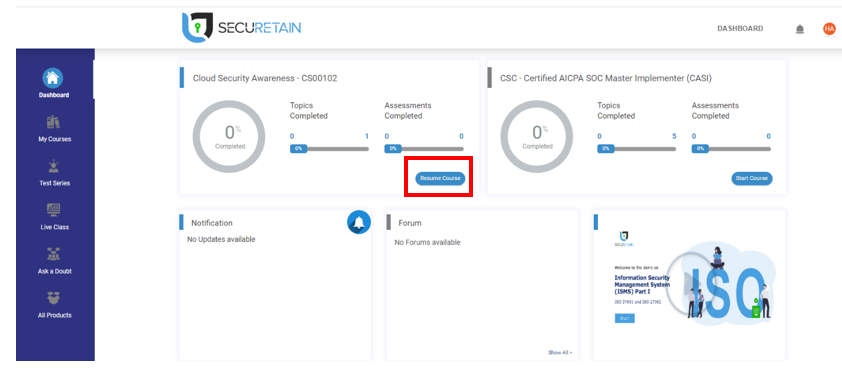Image resolution: width=842 pixels, height=377 pixels.
Task: Open the notification bell in header
Action: [800, 29]
